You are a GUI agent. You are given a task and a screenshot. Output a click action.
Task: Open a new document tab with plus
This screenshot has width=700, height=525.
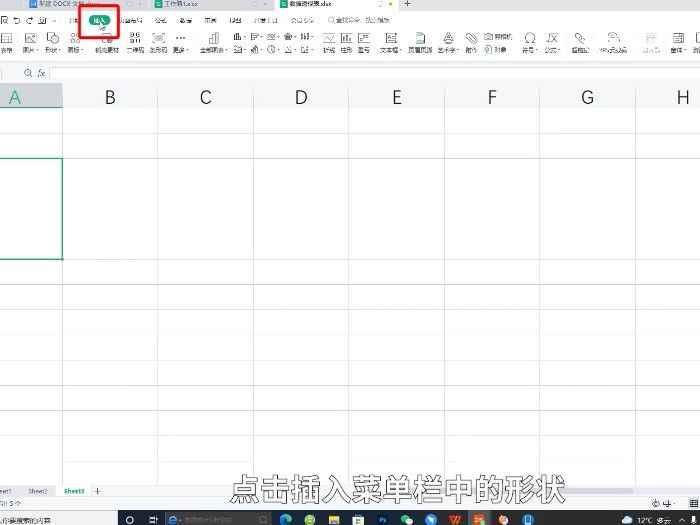[x=407, y=4]
